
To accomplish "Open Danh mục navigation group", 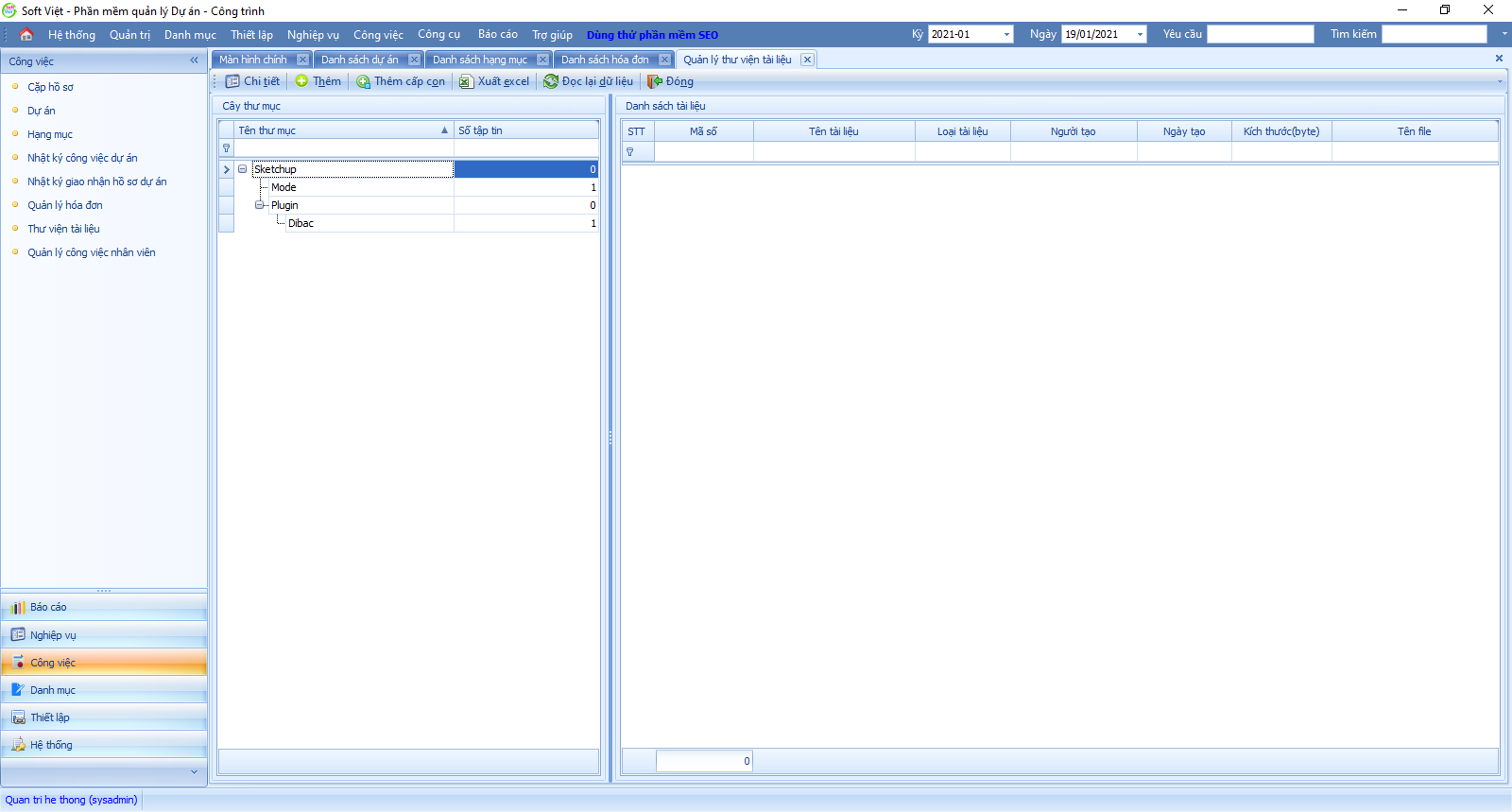I will click(104, 689).
